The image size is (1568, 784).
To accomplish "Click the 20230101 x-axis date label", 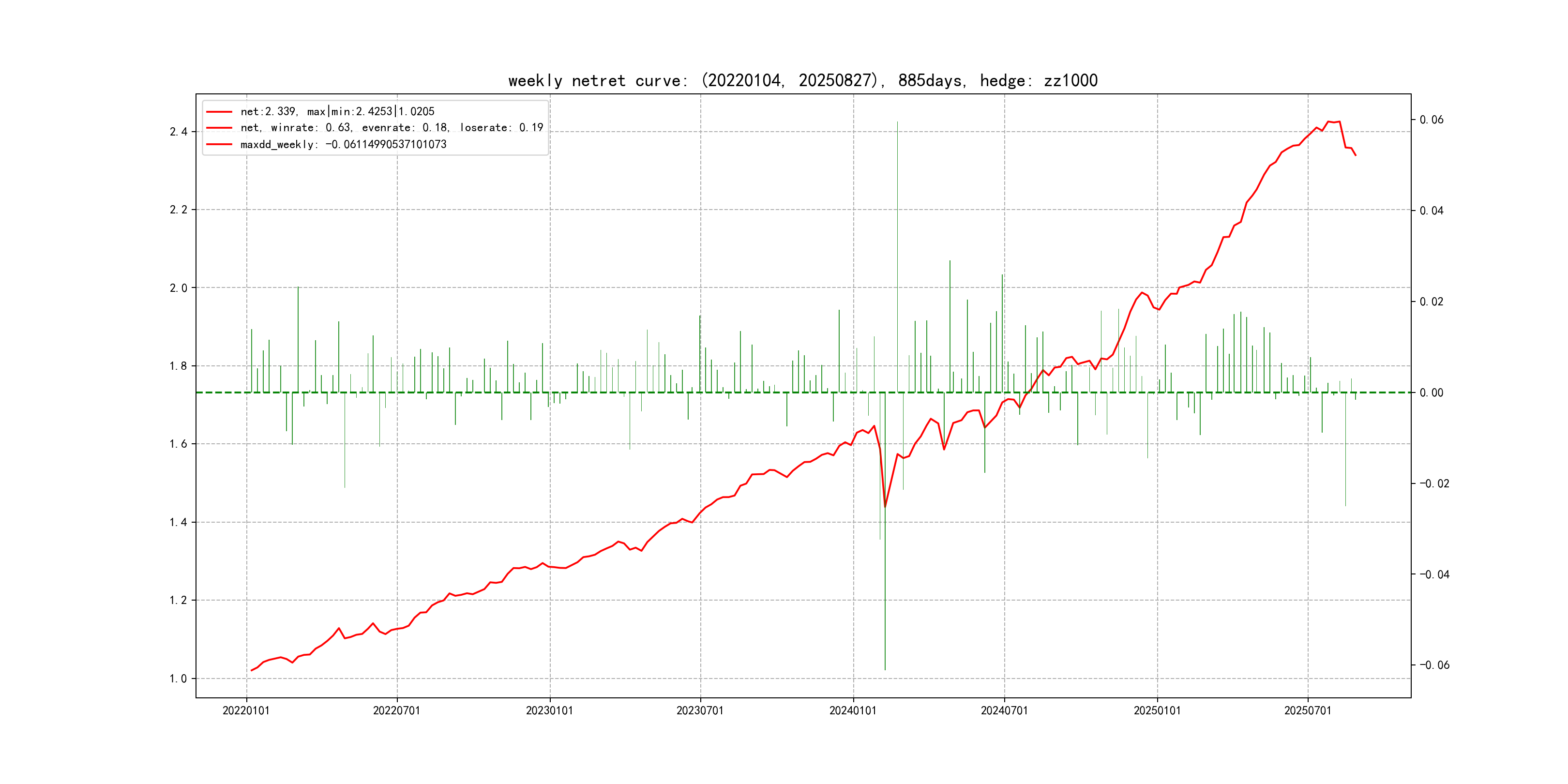I will pyautogui.click(x=549, y=710).
